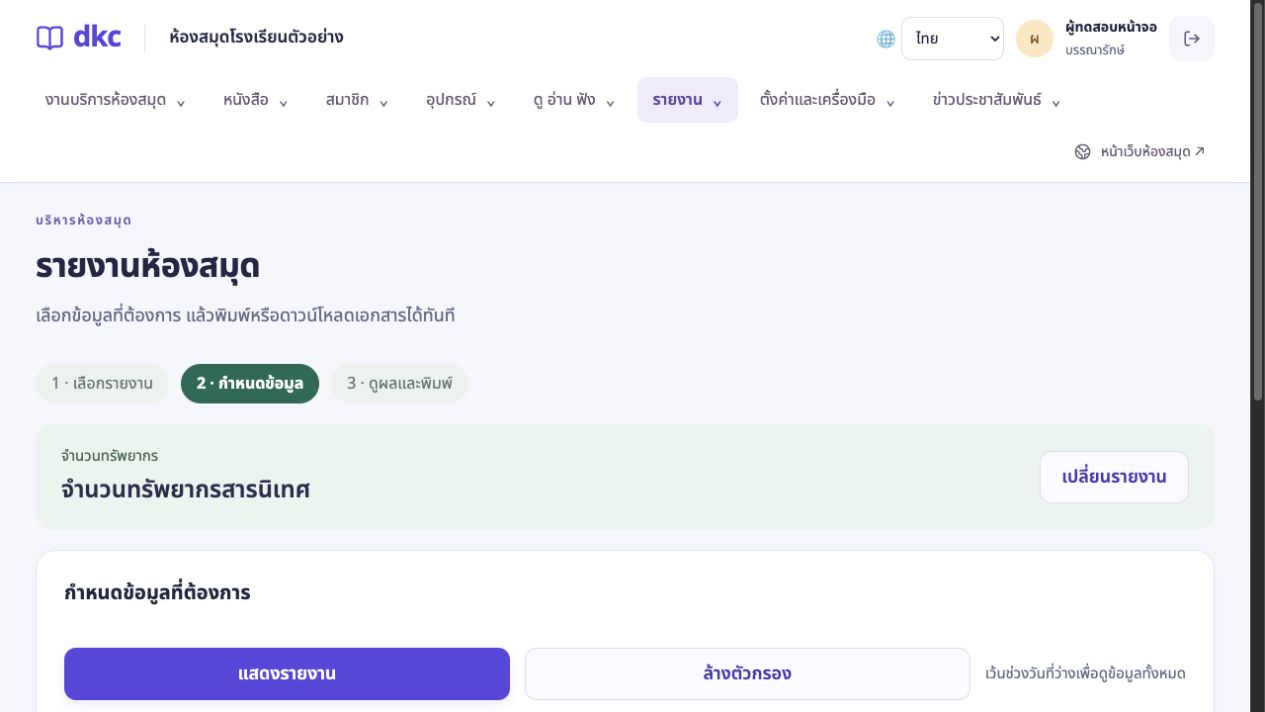Viewport: 1265px width, 712px height.
Task: Click the dkc book logo icon
Action: coord(49,38)
